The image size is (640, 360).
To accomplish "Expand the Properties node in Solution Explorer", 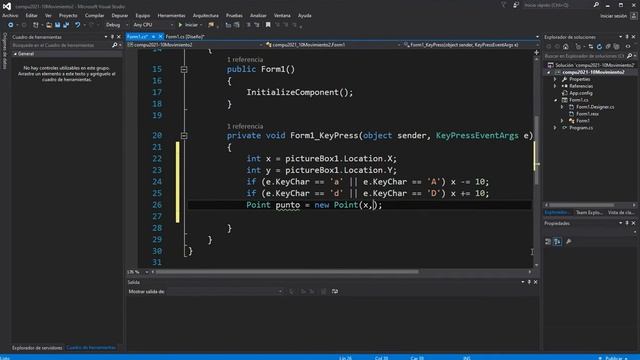I will [555, 79].
